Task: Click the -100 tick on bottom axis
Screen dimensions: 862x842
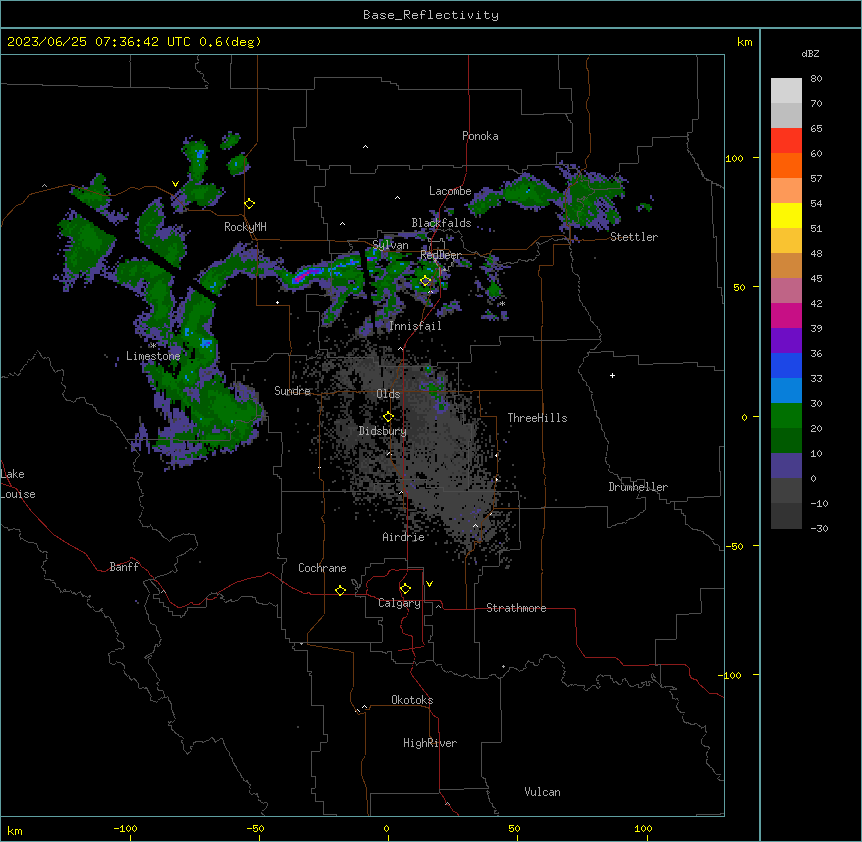Action: coord(125,828)
